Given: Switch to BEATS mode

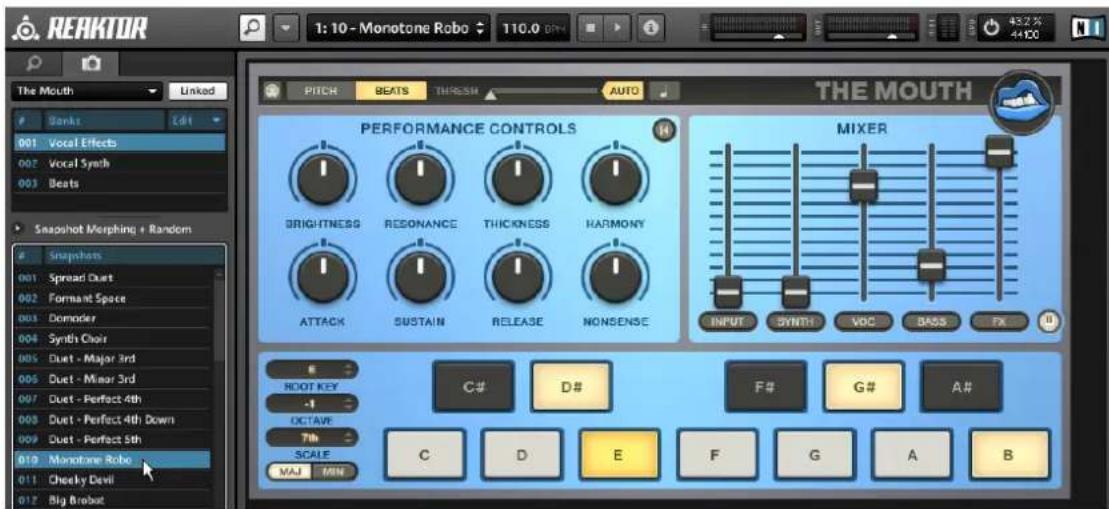Looking at the screenshot, I should (391, 91).
